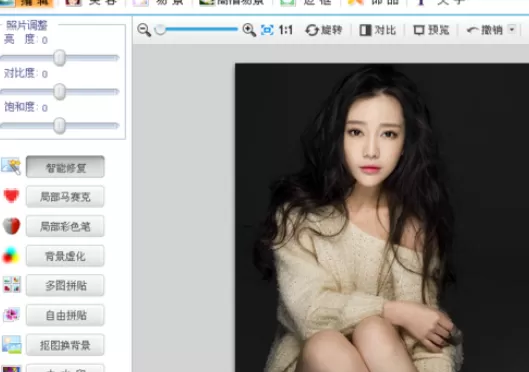Click the flower photo icon beside 自由拼贴
This screenshot has width=529, height=372.
coord(11,314)
